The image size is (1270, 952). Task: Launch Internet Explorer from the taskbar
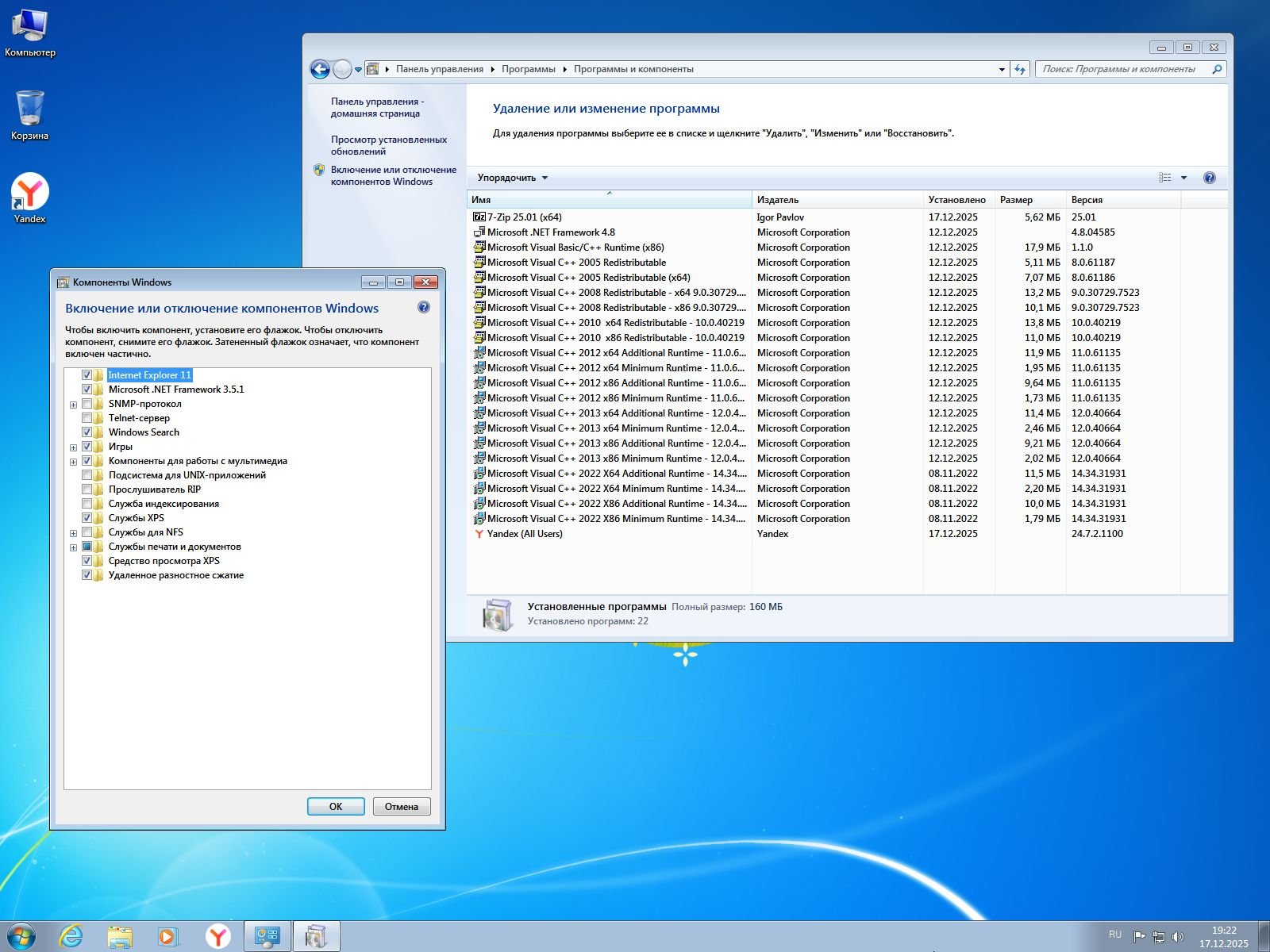[71, 936]
